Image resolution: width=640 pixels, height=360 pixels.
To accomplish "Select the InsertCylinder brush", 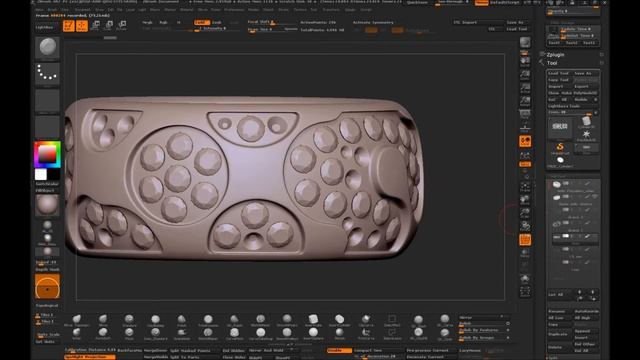I will coord(339,321).
